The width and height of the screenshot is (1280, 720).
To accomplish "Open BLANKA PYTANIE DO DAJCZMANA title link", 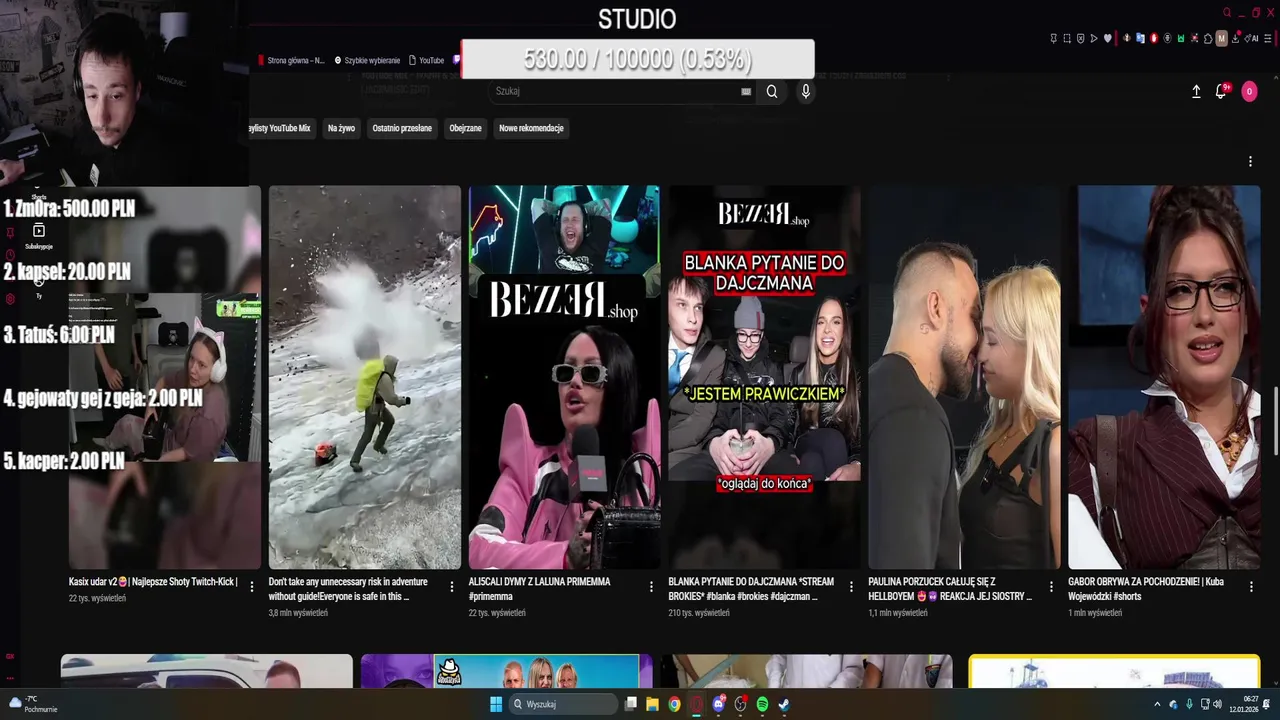I will click(751, 588).
